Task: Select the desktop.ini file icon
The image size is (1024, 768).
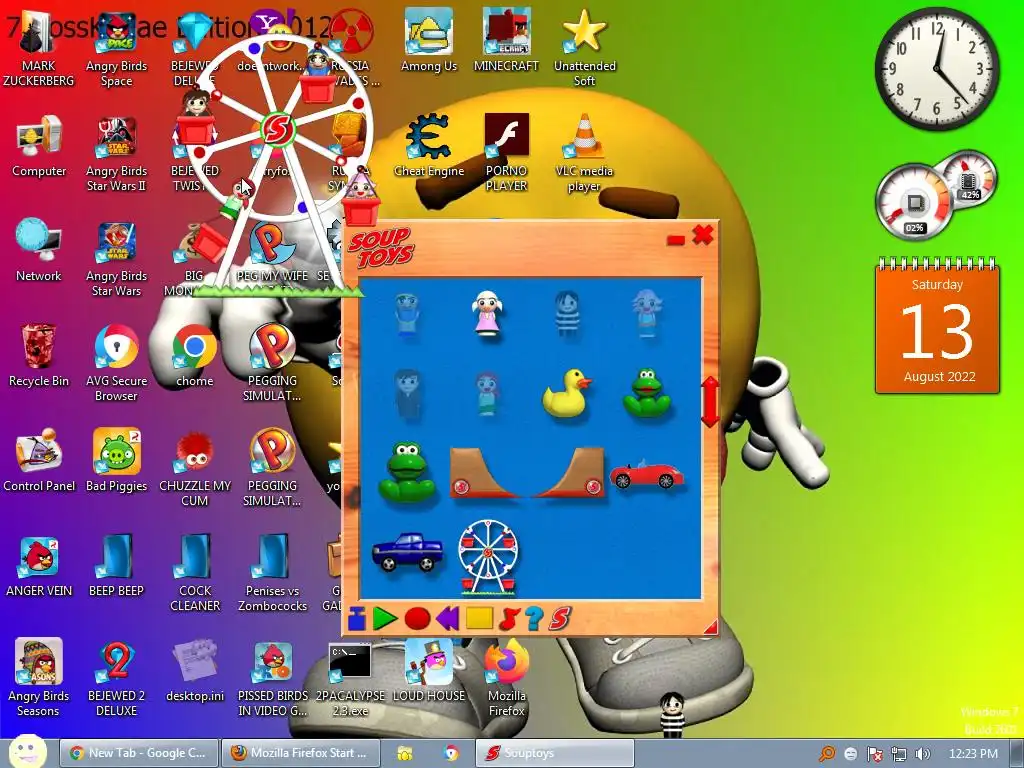Action: [195, 671]
